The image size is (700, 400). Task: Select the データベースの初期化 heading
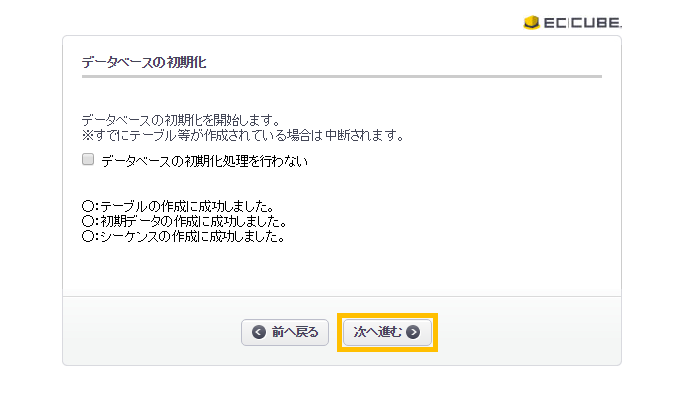point(144,62)
